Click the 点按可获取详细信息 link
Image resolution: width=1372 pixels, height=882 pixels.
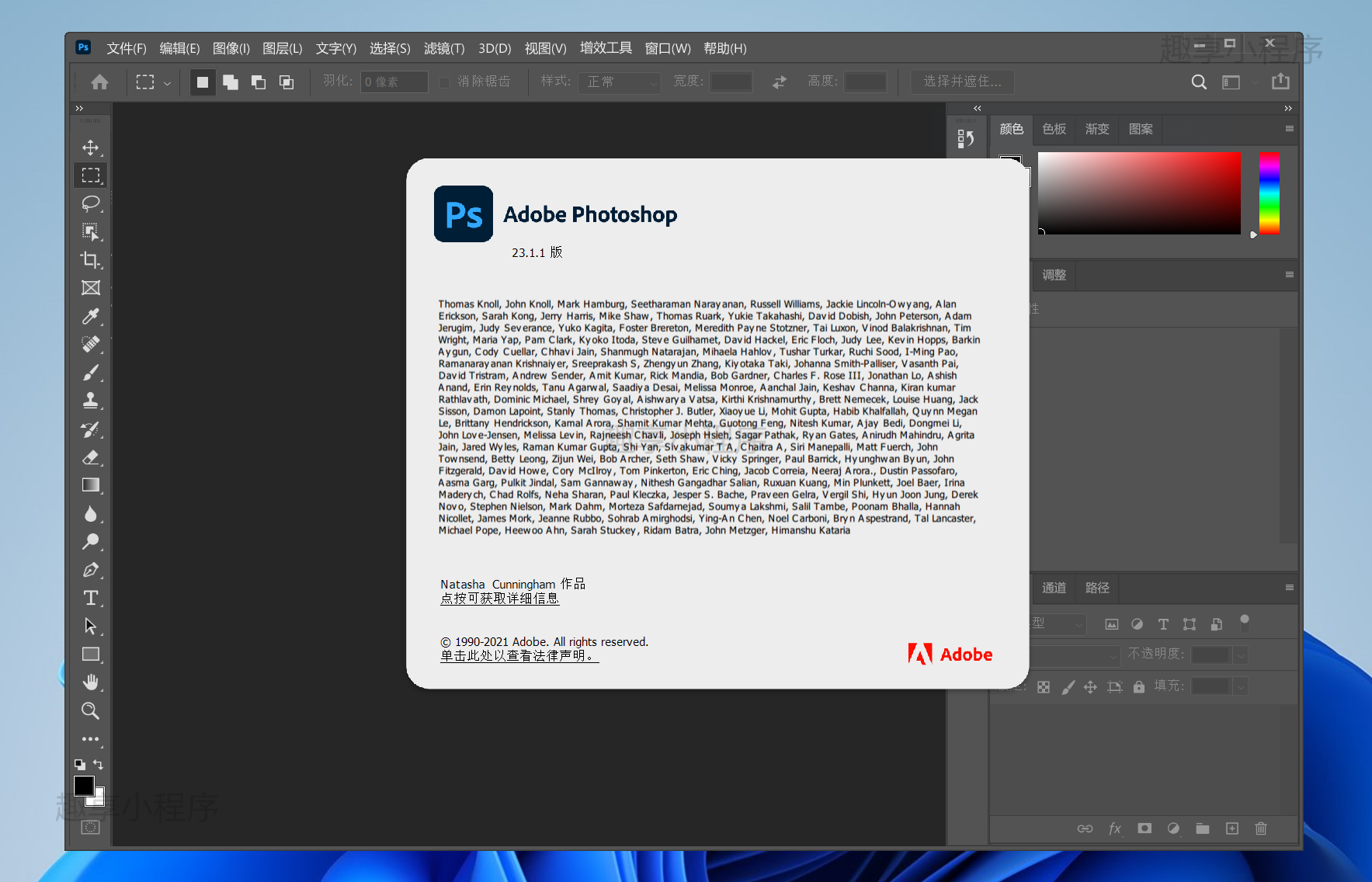[x=499, y=599]
